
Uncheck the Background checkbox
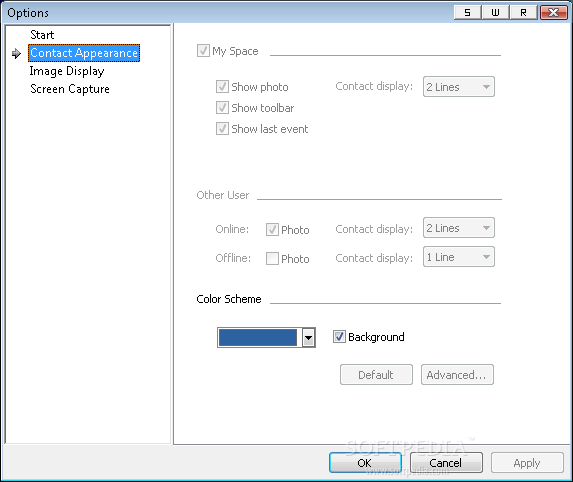(x=339, y=337)
